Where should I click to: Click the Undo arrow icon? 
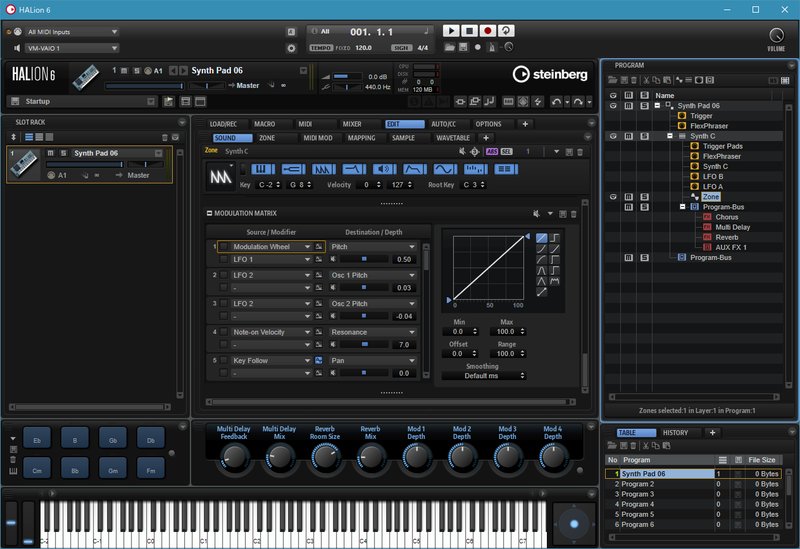[556, 102]
